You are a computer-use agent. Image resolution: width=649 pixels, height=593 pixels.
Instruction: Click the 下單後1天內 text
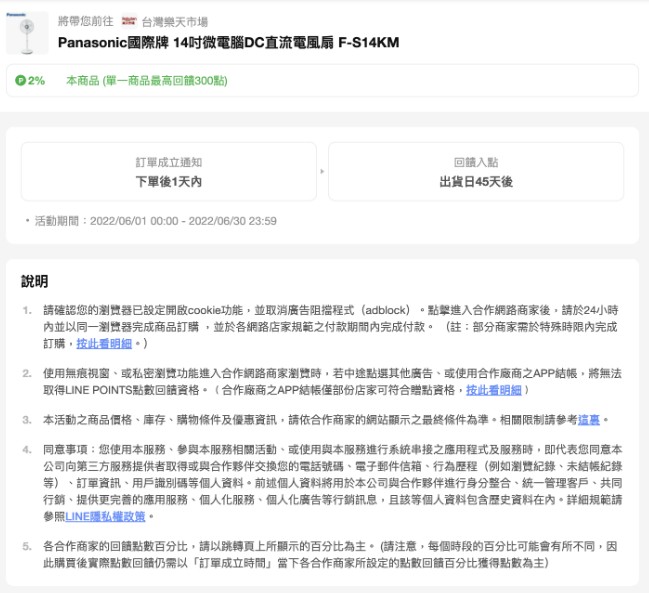(169, 182)
